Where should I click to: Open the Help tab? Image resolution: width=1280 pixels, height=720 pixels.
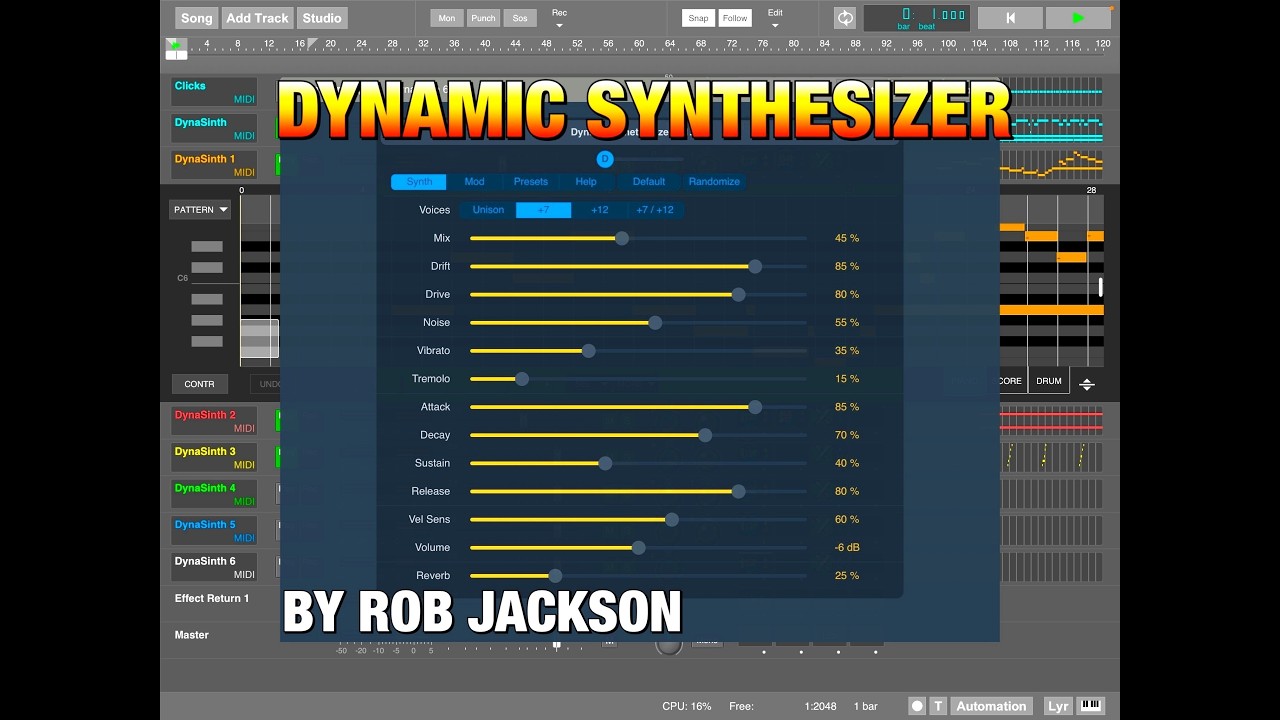(x=586, y=182)
